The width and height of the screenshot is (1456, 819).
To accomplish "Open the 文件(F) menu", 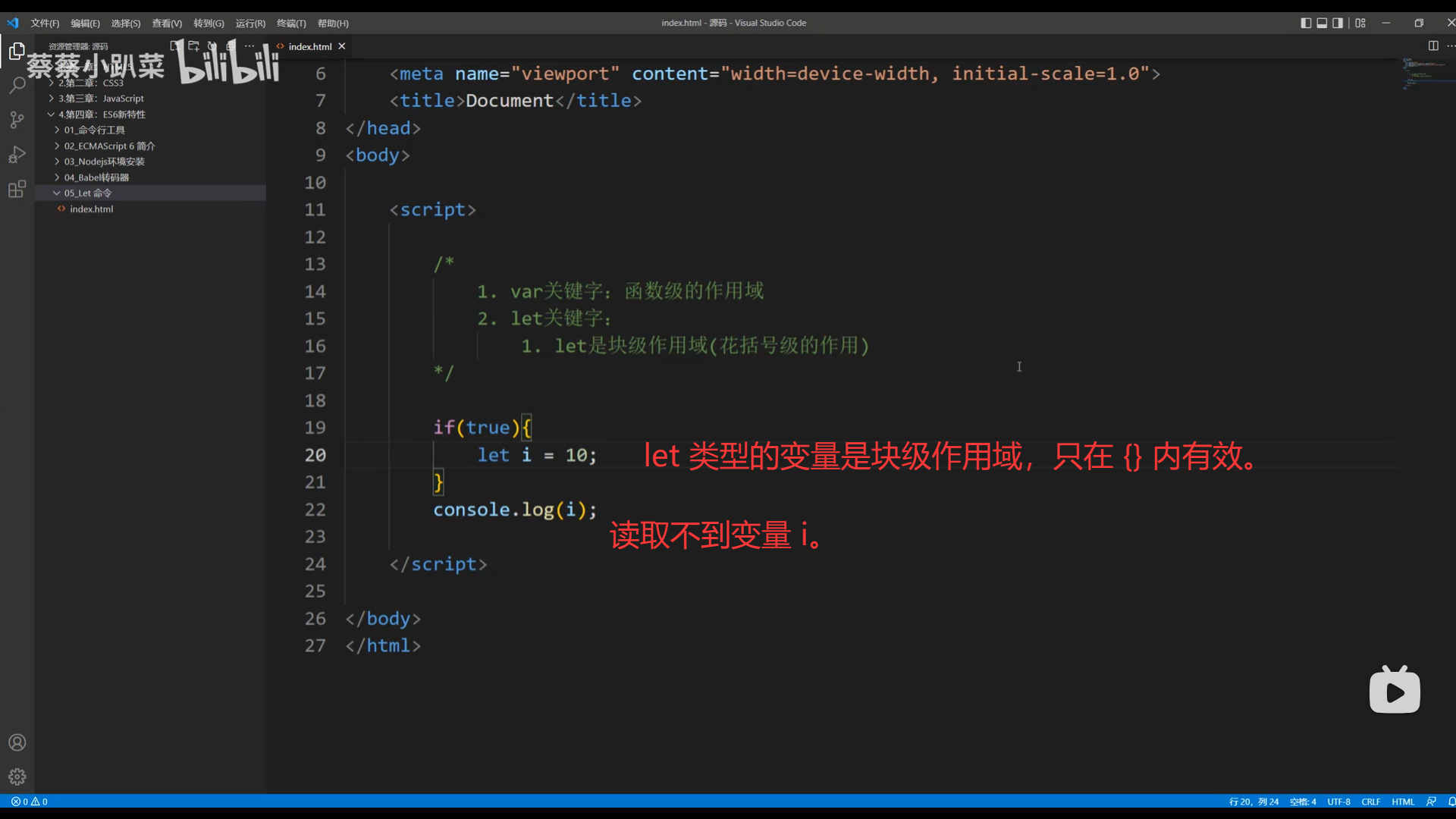I will (x=45, y=24).
